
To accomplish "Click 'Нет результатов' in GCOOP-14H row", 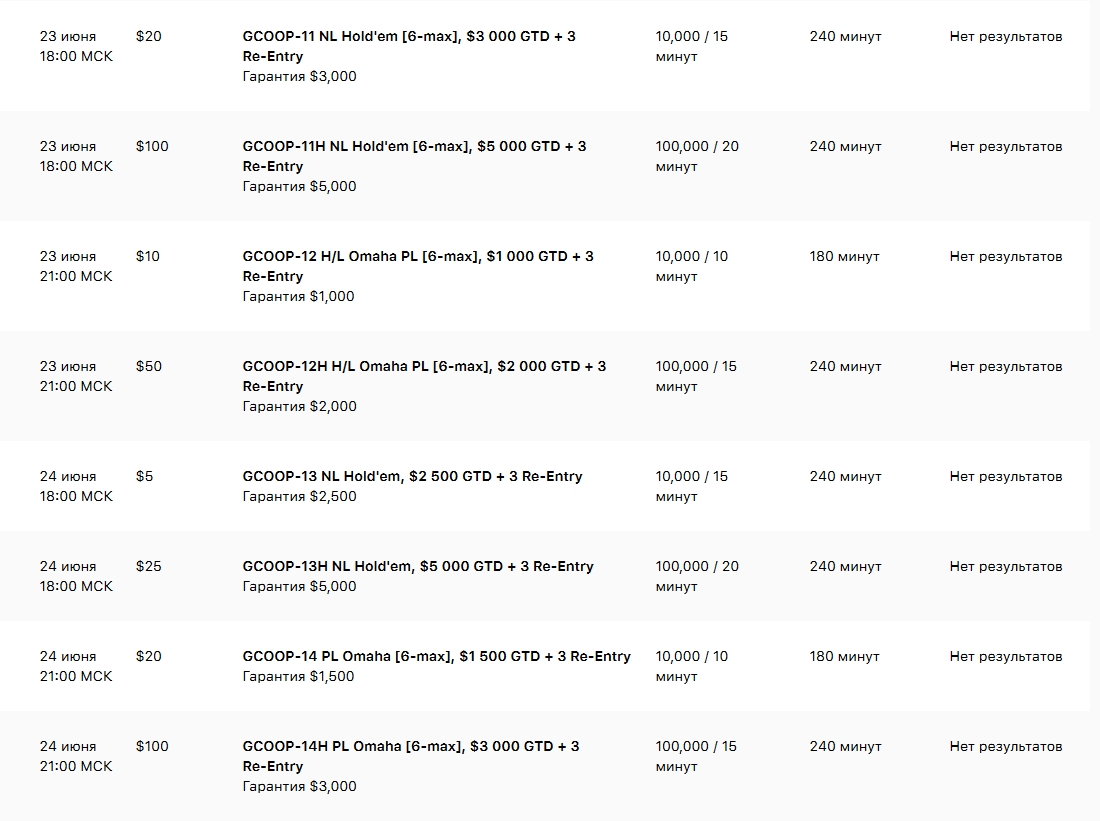I will click(1006, 747).
